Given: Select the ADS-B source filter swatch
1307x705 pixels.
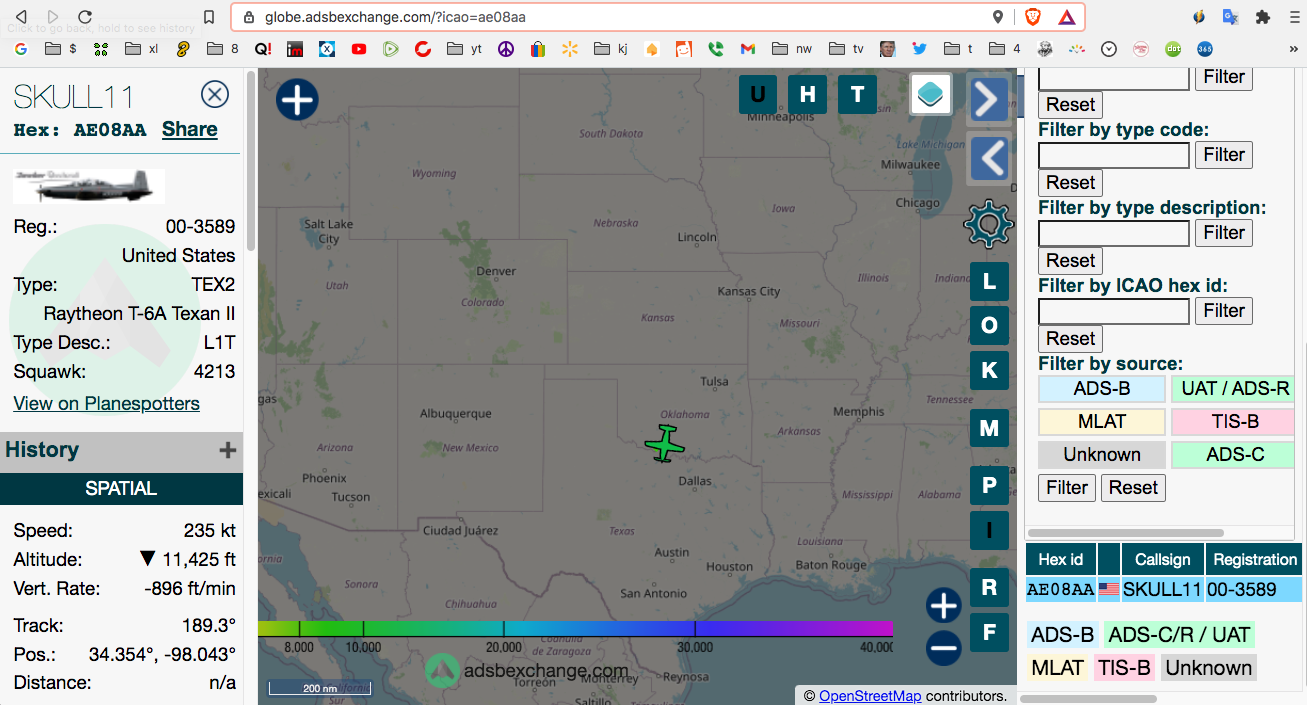Looking at the screenshot, I should [x=1102, y=389].
